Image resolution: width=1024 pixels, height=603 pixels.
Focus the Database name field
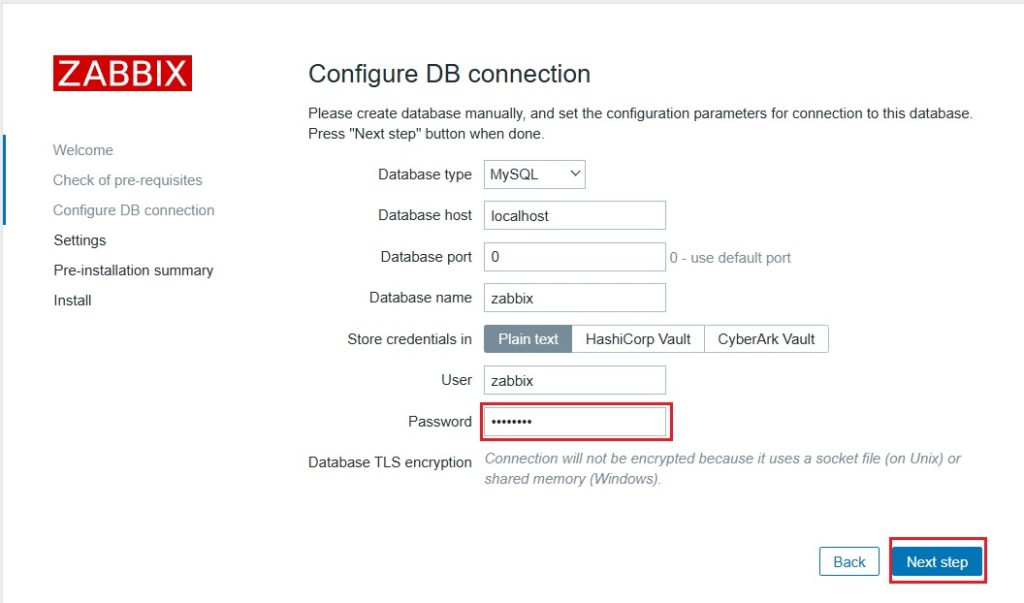tap(575, 298)
